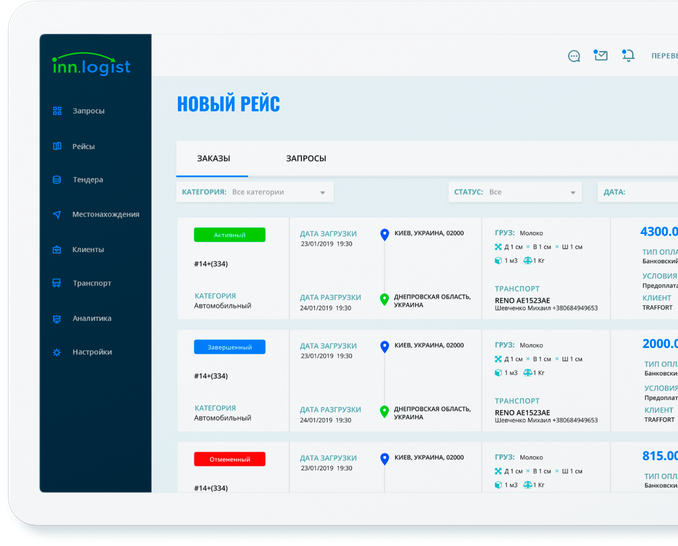
Task: Click green unloading pin in Активный order
Action: (384, 299)
